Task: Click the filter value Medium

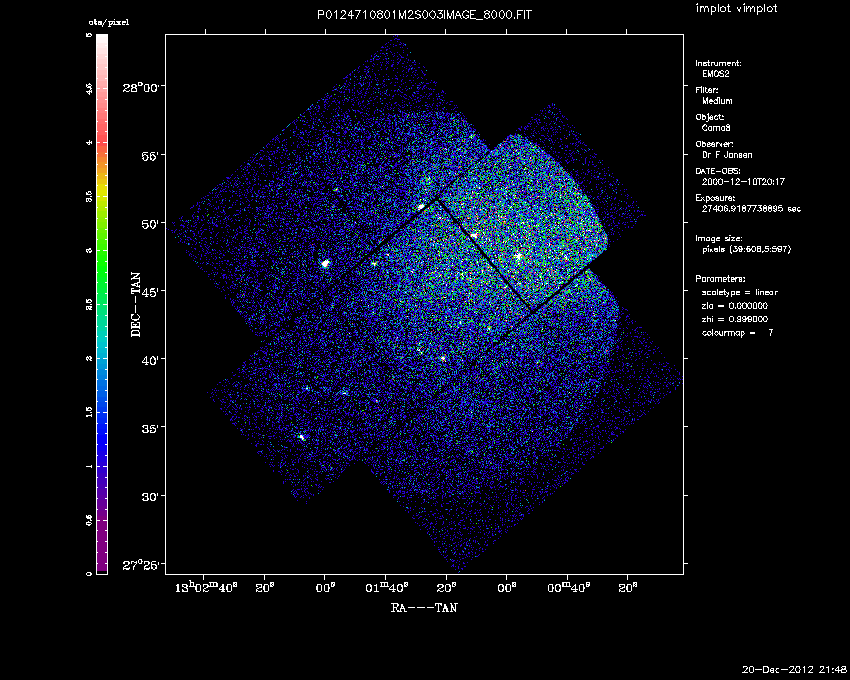Action: (717, 101)
